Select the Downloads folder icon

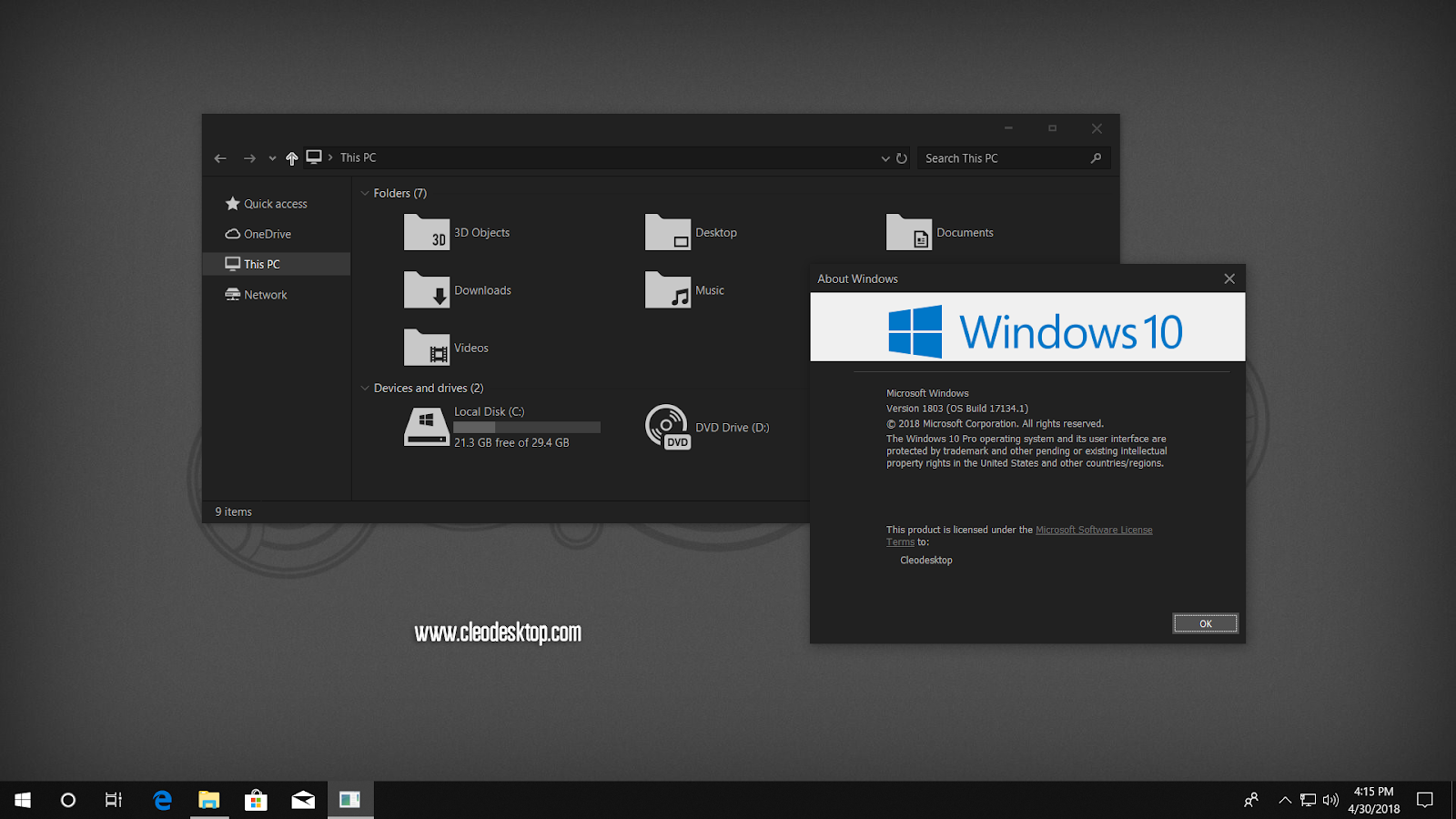click(x=427, y=290)
